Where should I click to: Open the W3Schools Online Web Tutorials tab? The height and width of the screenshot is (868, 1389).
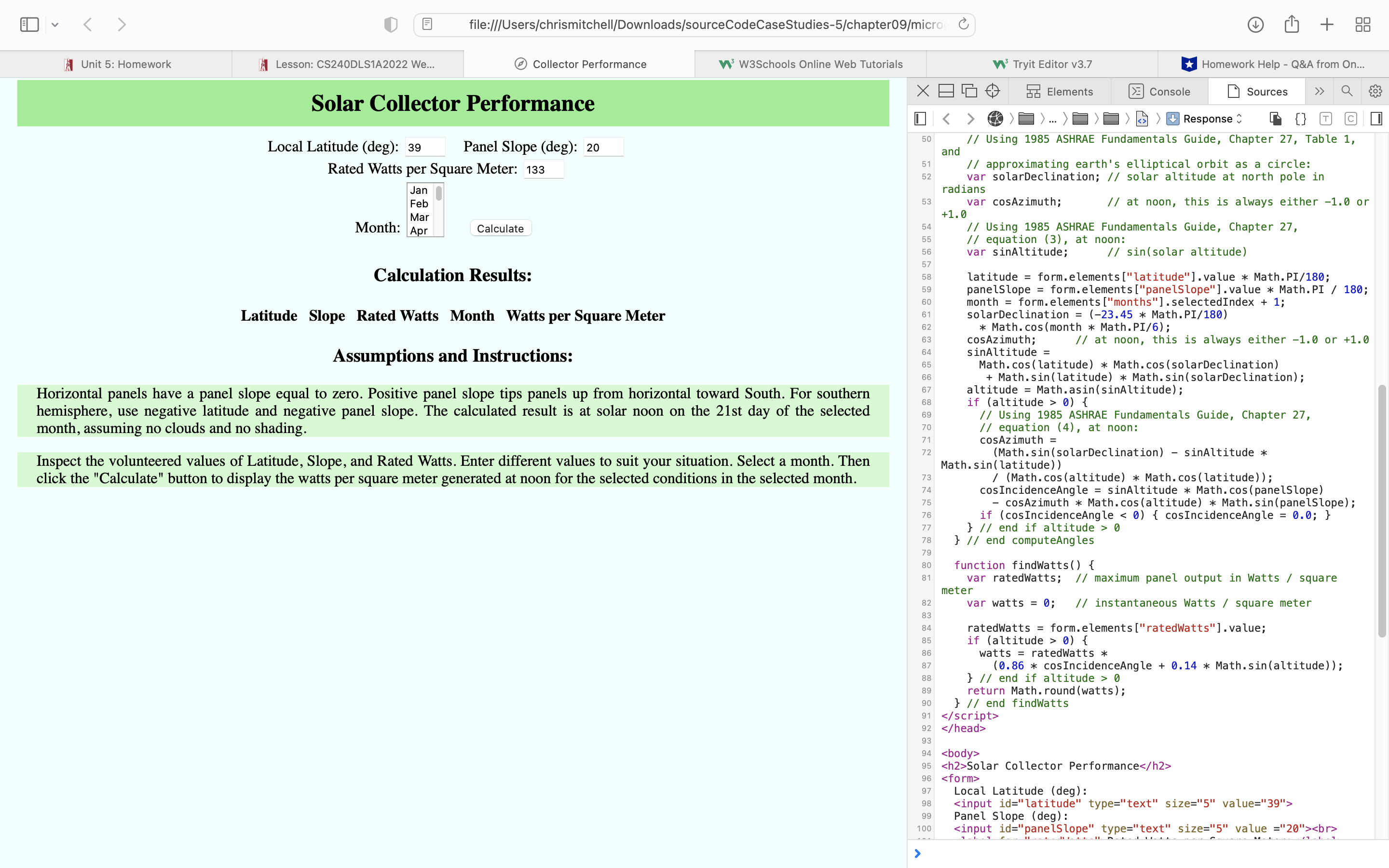point(810,64)
